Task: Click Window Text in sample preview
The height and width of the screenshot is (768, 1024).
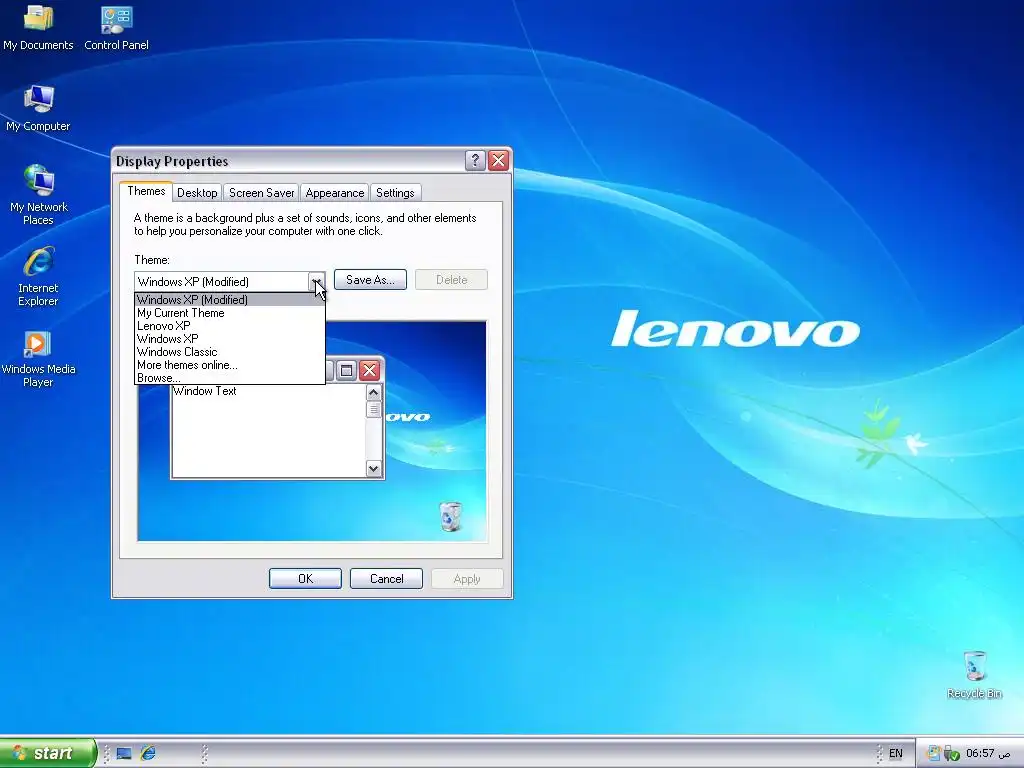Action: click(204, 391)
